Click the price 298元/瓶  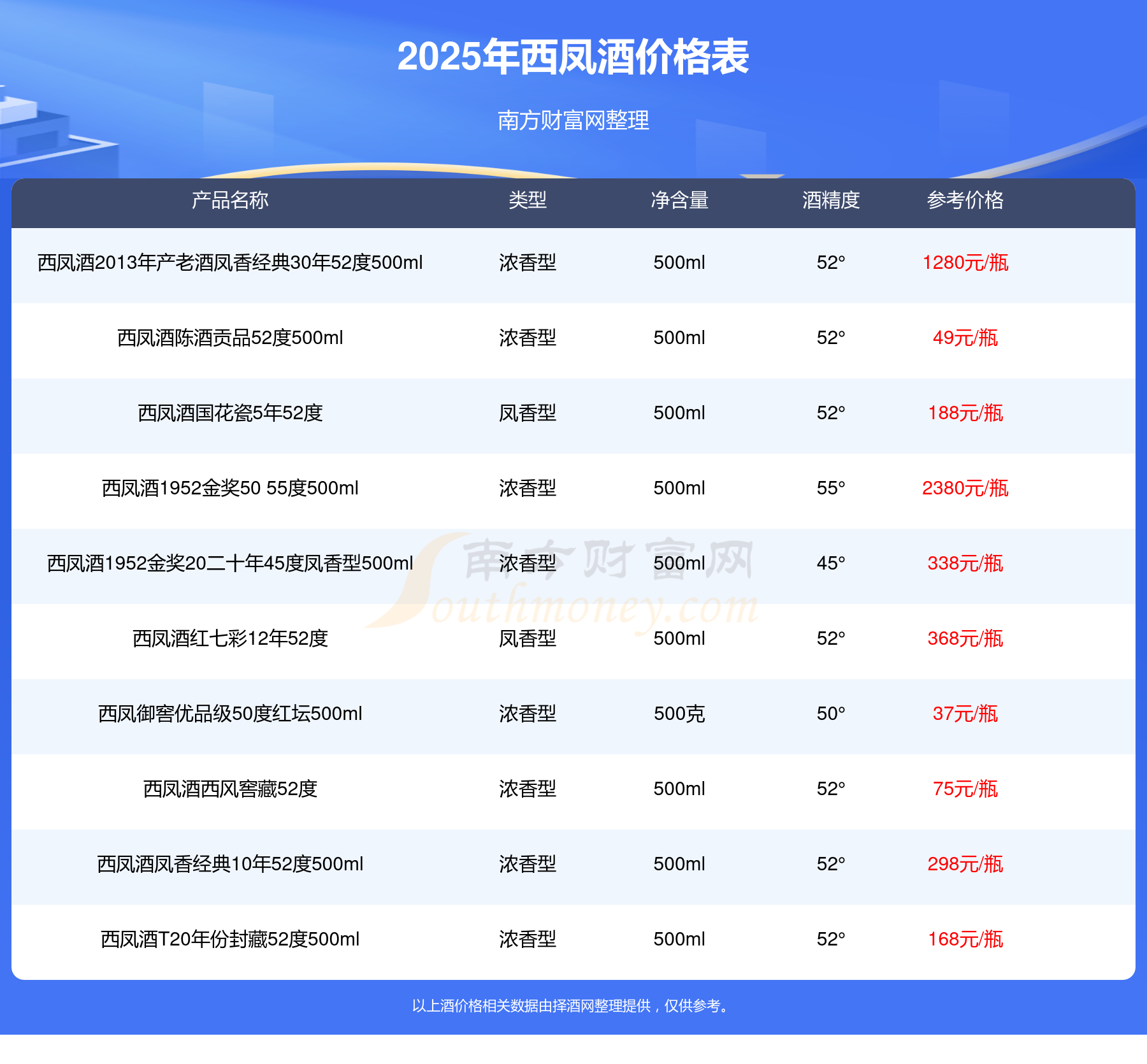(x=965, y=864)
